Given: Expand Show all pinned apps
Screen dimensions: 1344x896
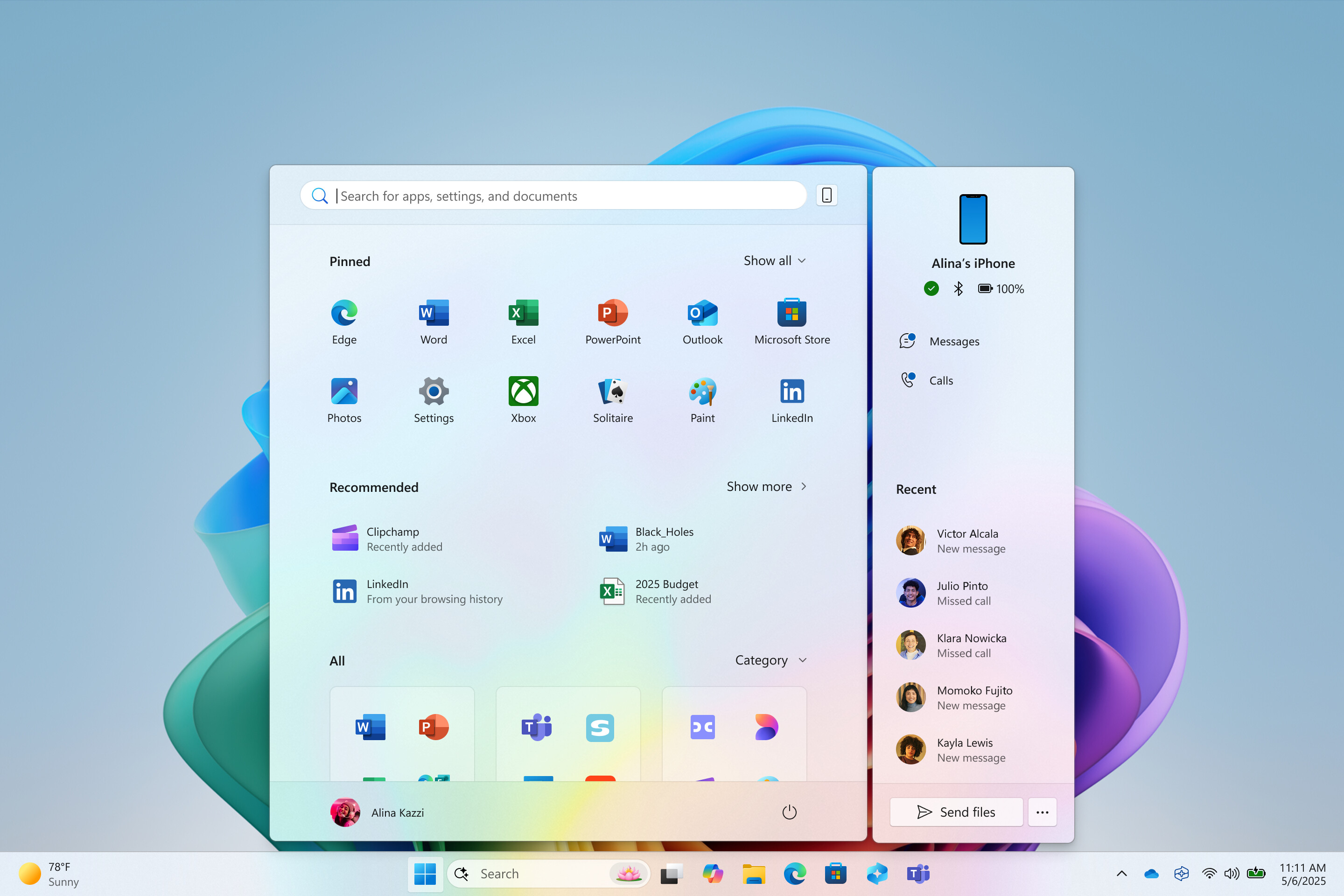Looking at the screenshot, I should pyautogui.click(x=775, y=260).
